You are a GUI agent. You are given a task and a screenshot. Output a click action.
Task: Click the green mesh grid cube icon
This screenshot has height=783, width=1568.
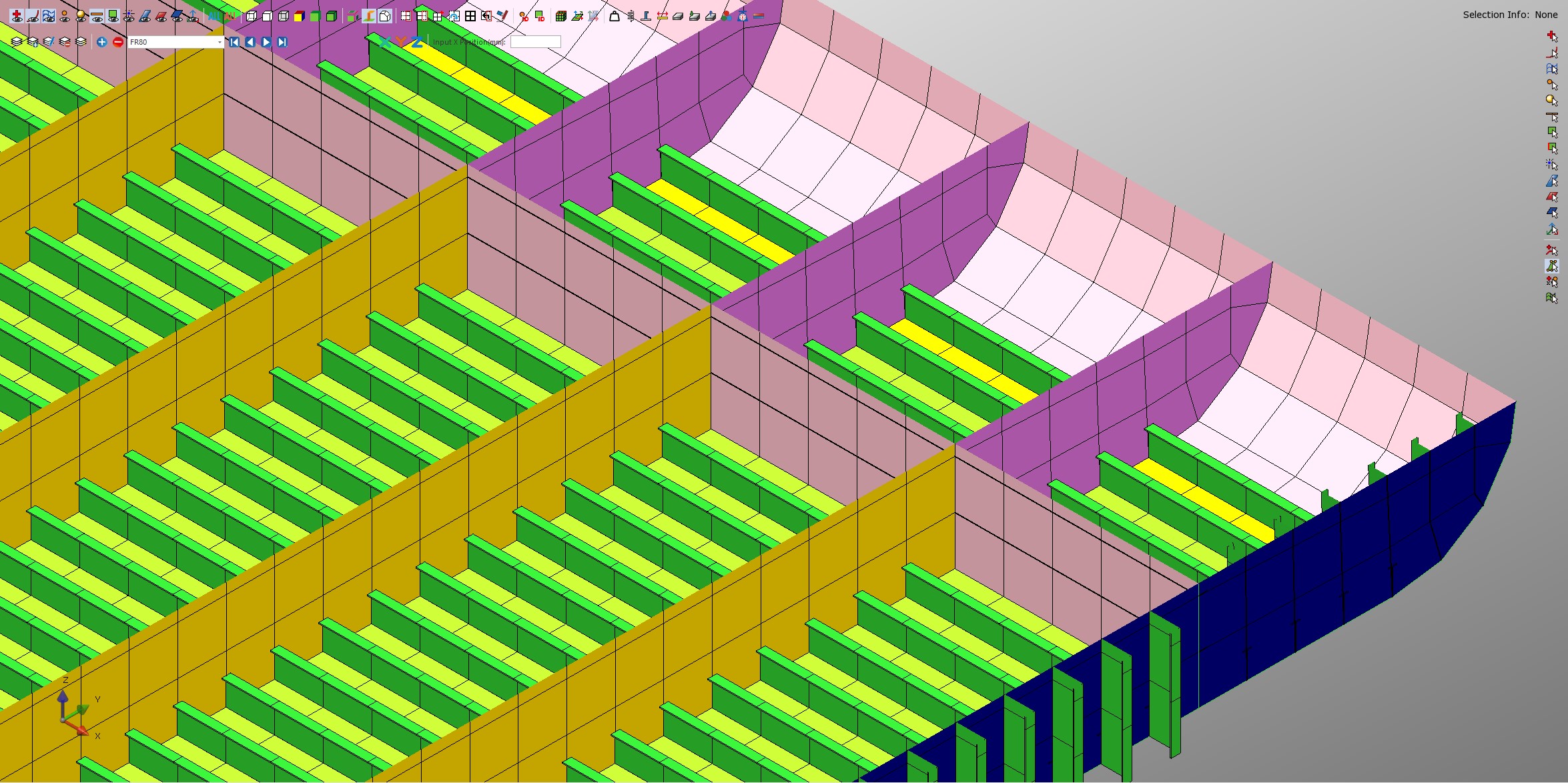coord(561,16)
